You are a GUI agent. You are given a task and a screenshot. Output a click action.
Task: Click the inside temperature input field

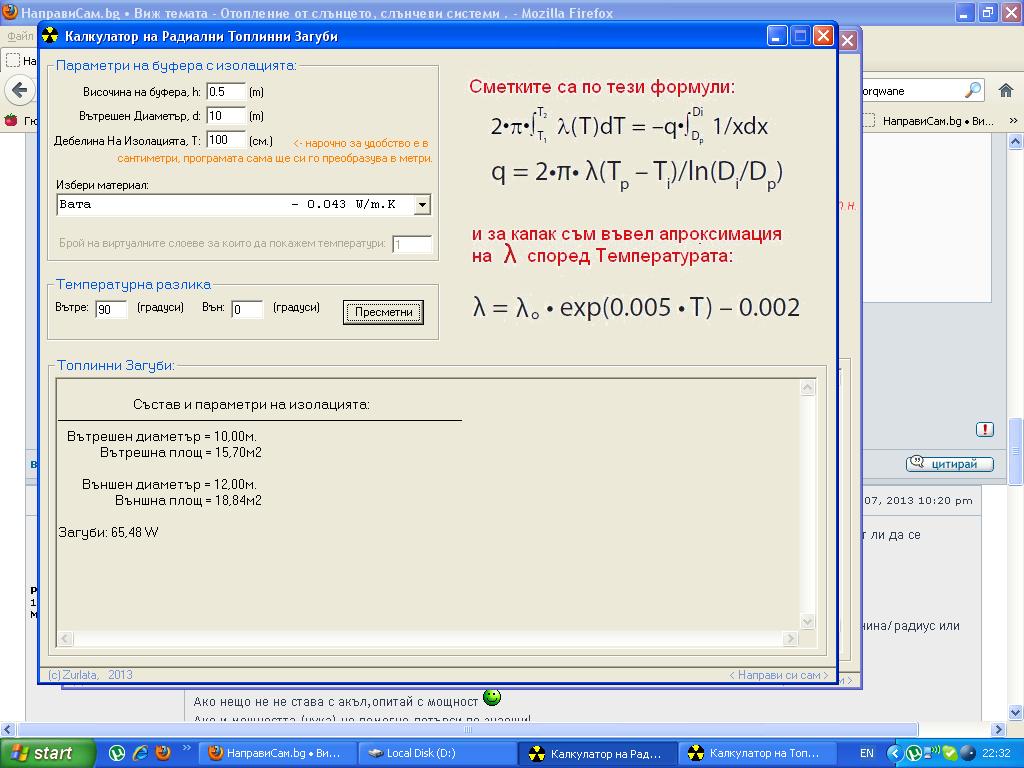click(x=111, y=310)
